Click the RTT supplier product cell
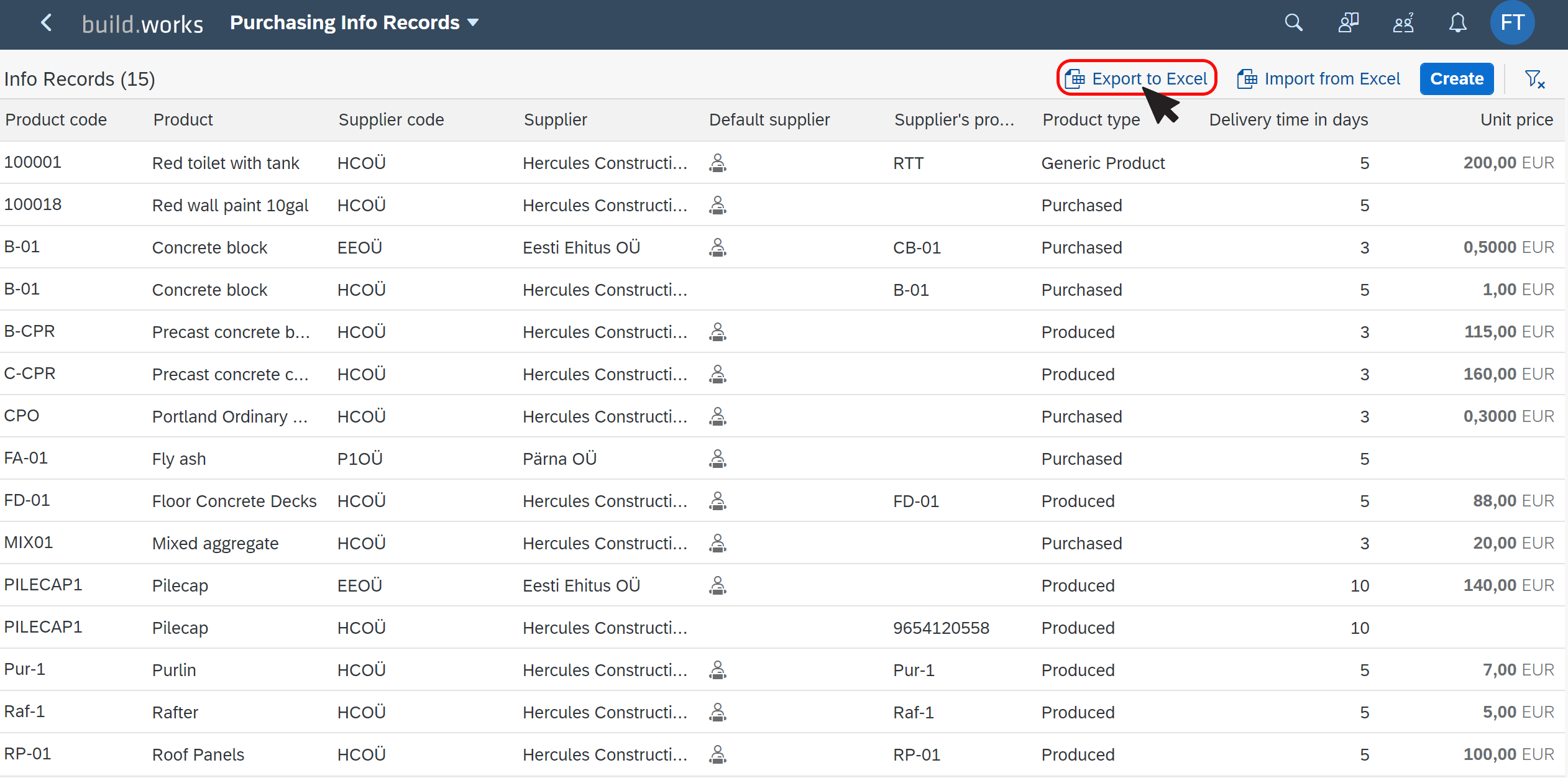Viewport: 1568px width, 778px height. tap(908, 163)
